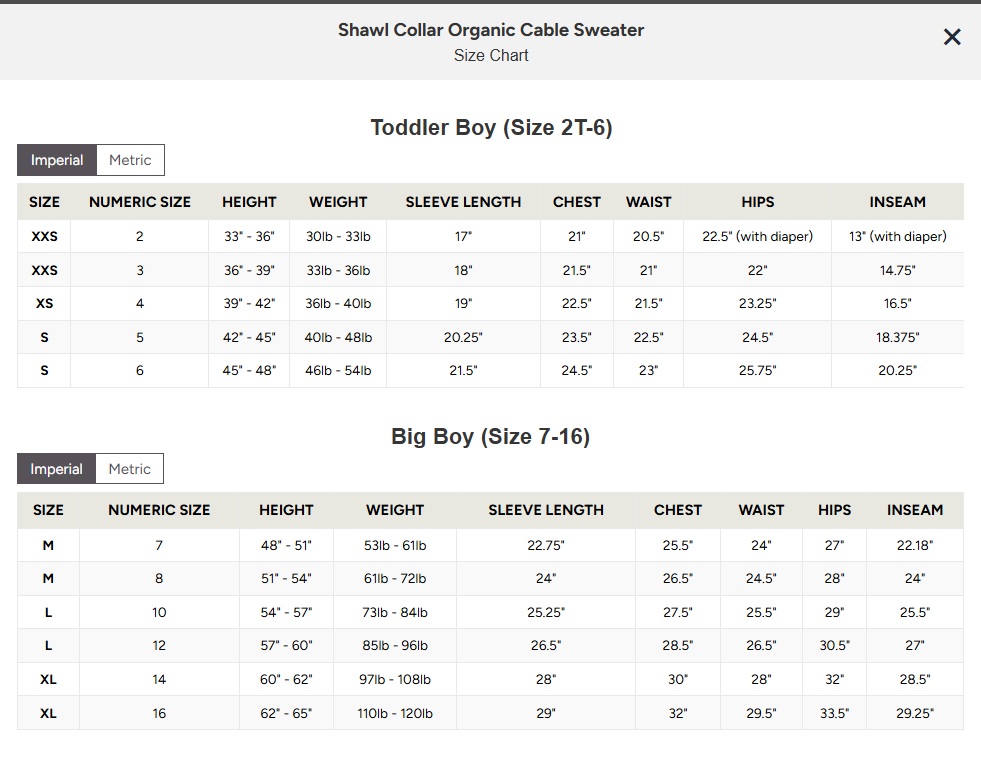Click the 33.5" hips cell

(x=835, y=713)
